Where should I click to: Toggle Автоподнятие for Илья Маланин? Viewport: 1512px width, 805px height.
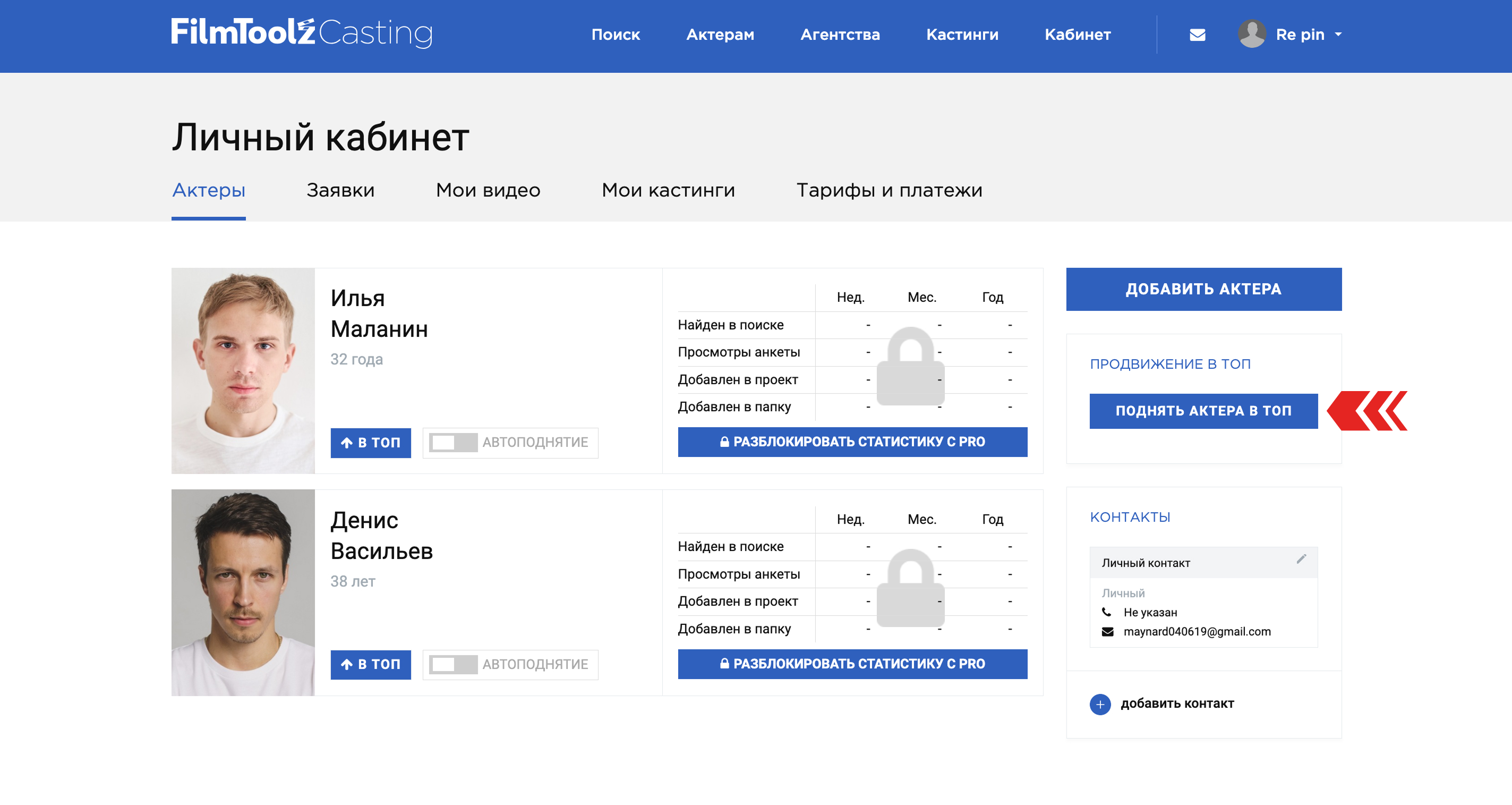(452, 443)
